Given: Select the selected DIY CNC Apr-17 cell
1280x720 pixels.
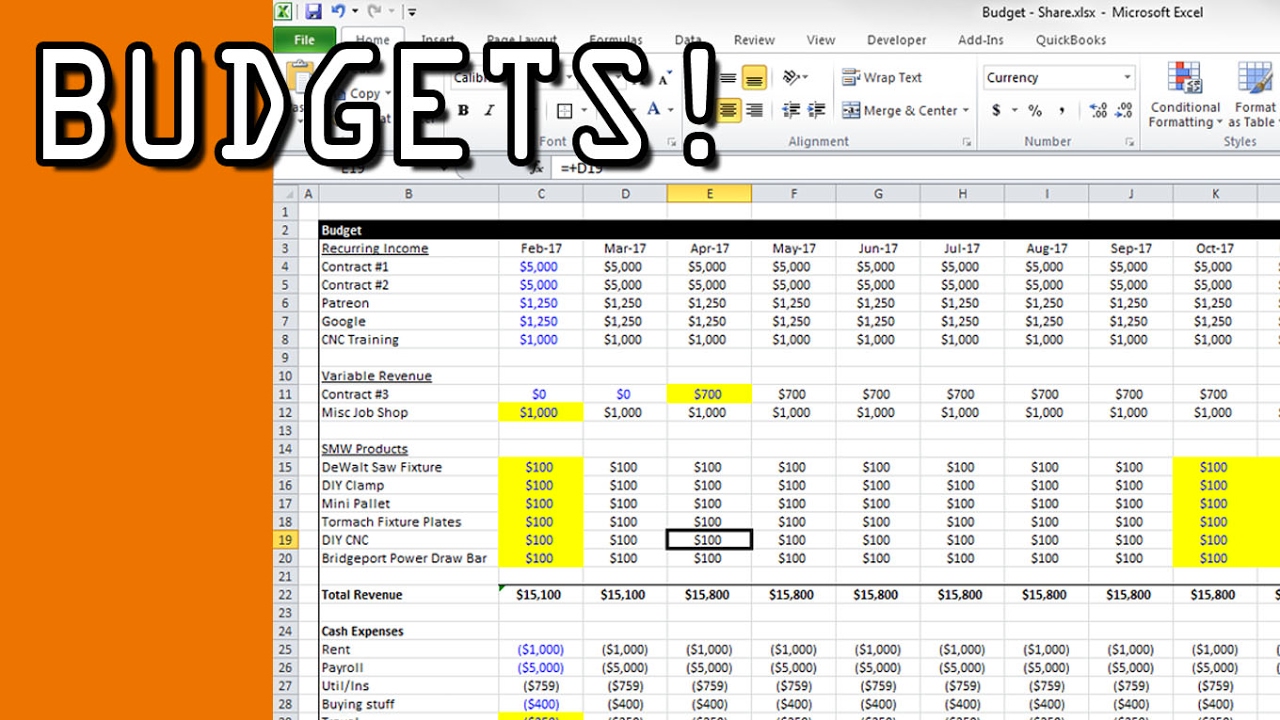Looking at the screenshot, I should click(709, 540).
